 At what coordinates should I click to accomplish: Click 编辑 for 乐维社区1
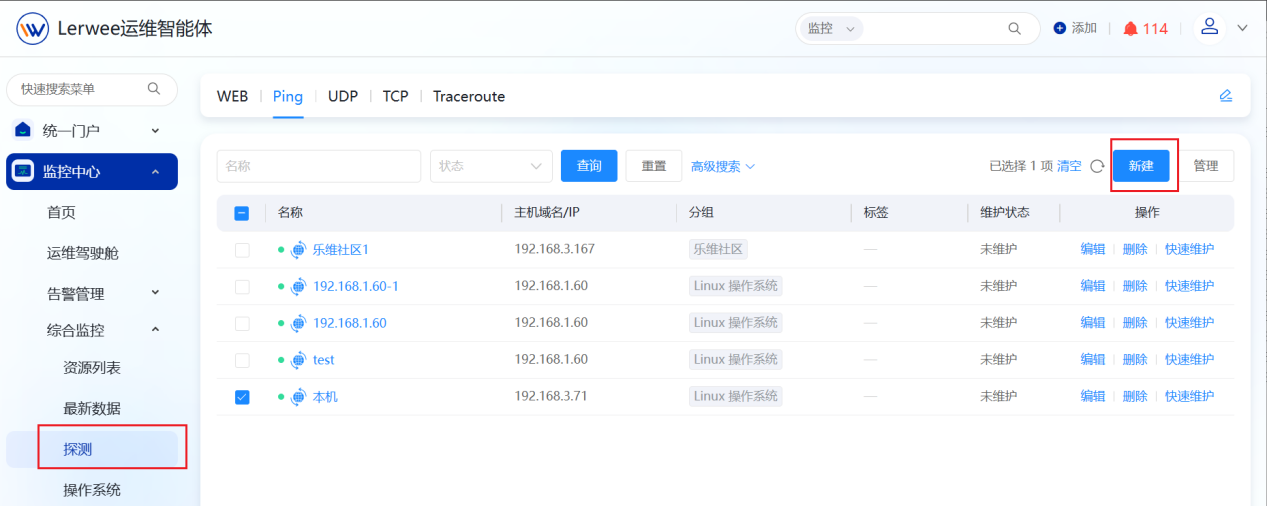[1093, 249]
